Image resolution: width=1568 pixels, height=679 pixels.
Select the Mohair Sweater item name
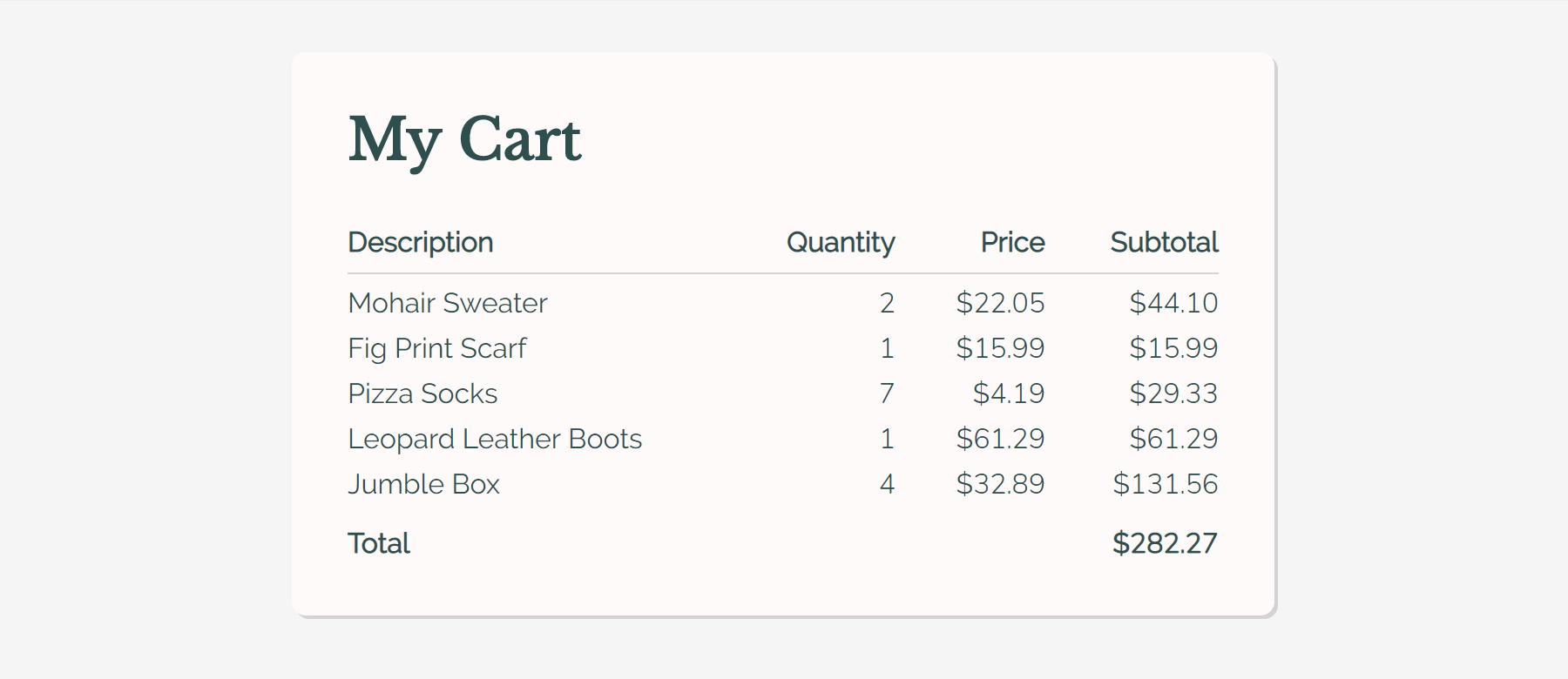[448, 303]
